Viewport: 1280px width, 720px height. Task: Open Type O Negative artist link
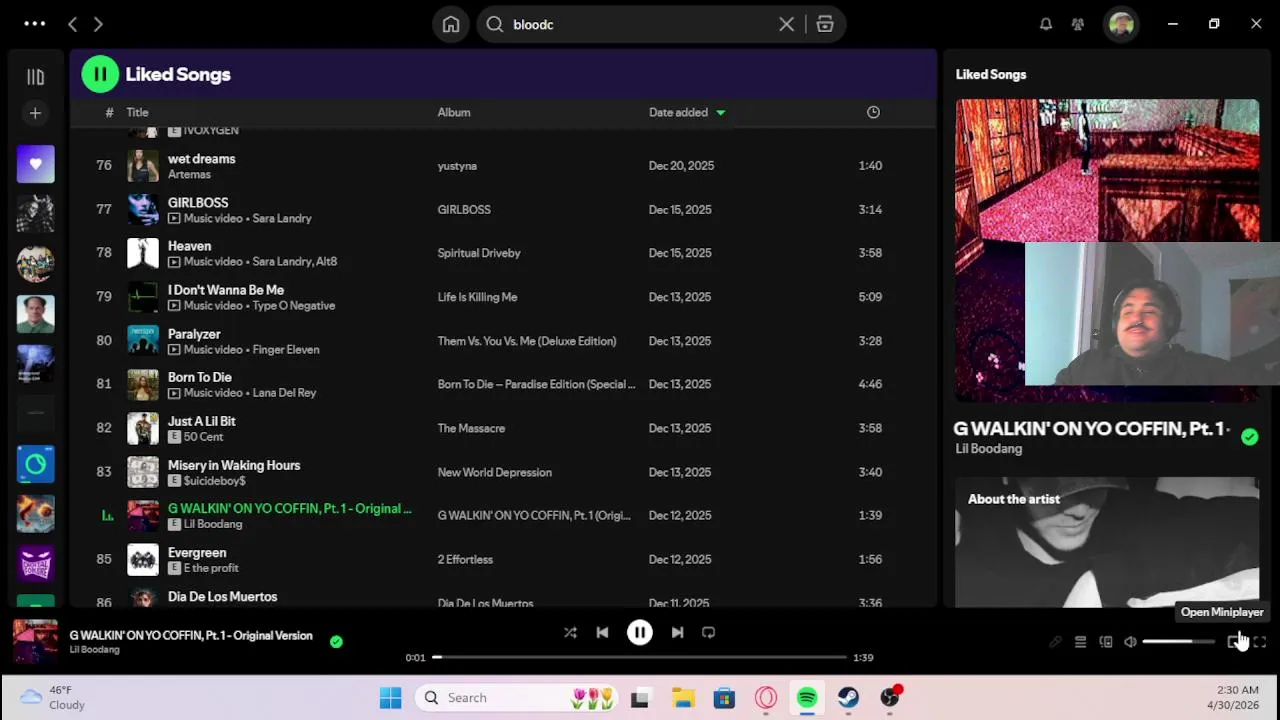click(293, 305)
